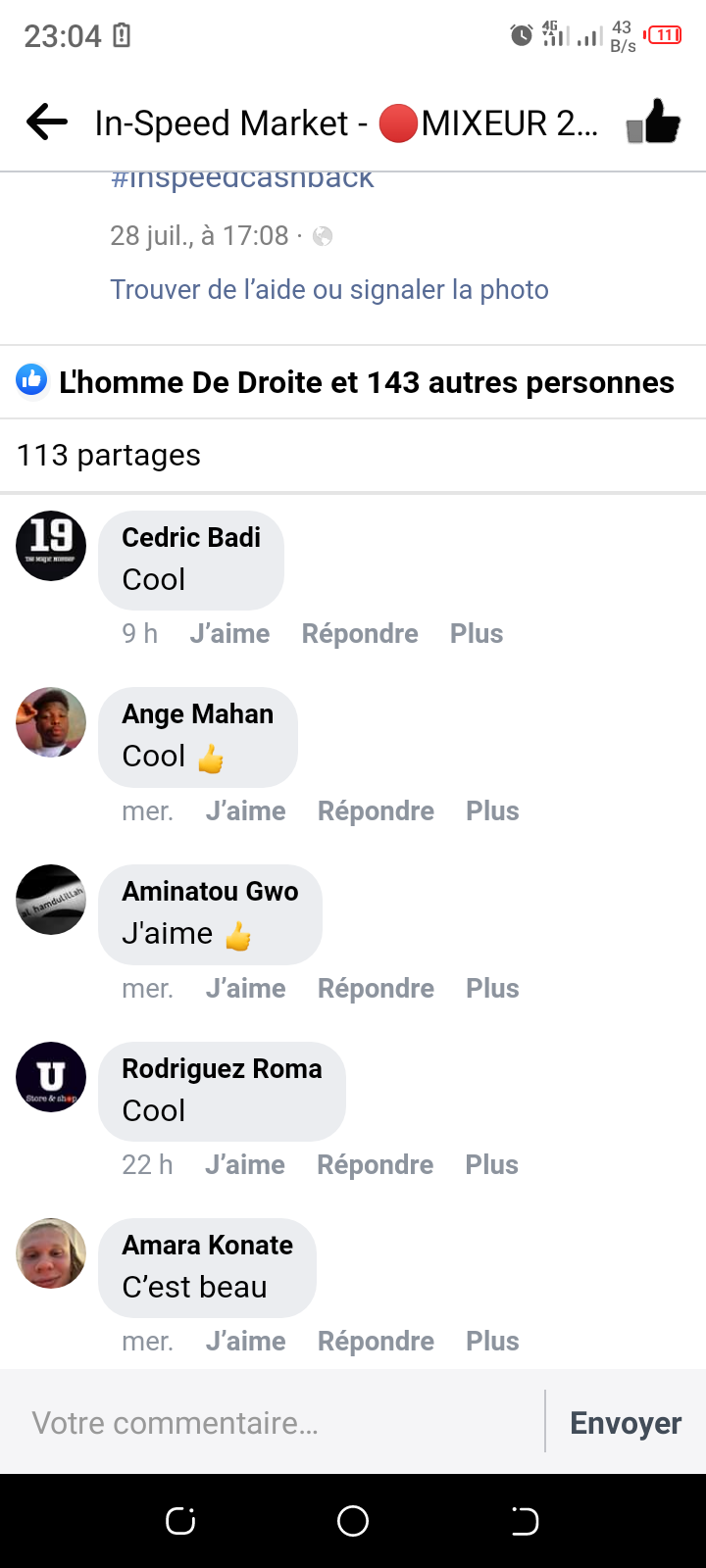Tap the Android home circle button

point(353,1521)
